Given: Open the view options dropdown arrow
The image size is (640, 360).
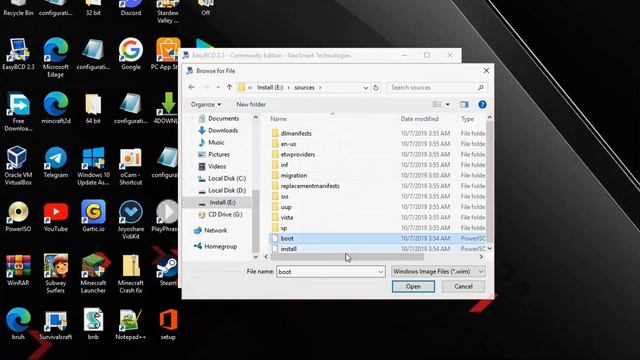Looking at the screenshot, I should (x=448, y=104).
